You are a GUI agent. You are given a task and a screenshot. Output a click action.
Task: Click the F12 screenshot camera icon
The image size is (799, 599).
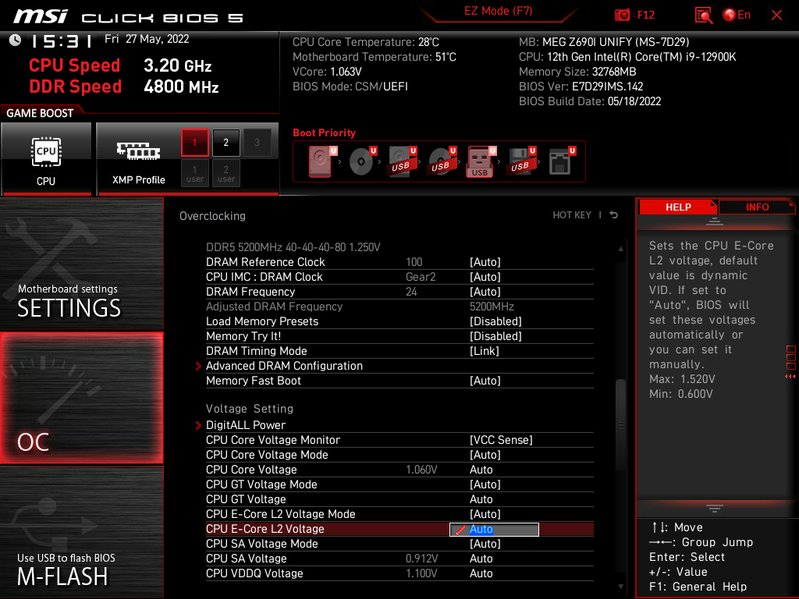point(622,15)
